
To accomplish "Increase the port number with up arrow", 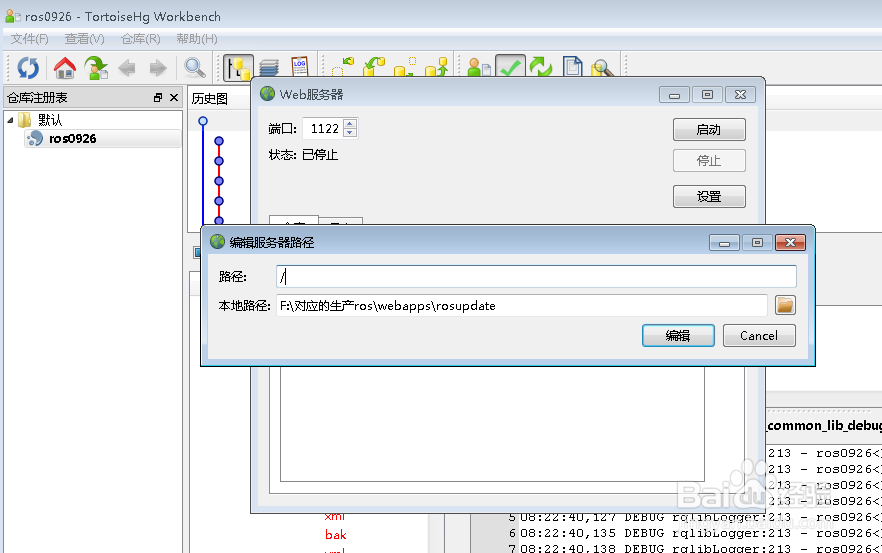I will coord(350,124).
